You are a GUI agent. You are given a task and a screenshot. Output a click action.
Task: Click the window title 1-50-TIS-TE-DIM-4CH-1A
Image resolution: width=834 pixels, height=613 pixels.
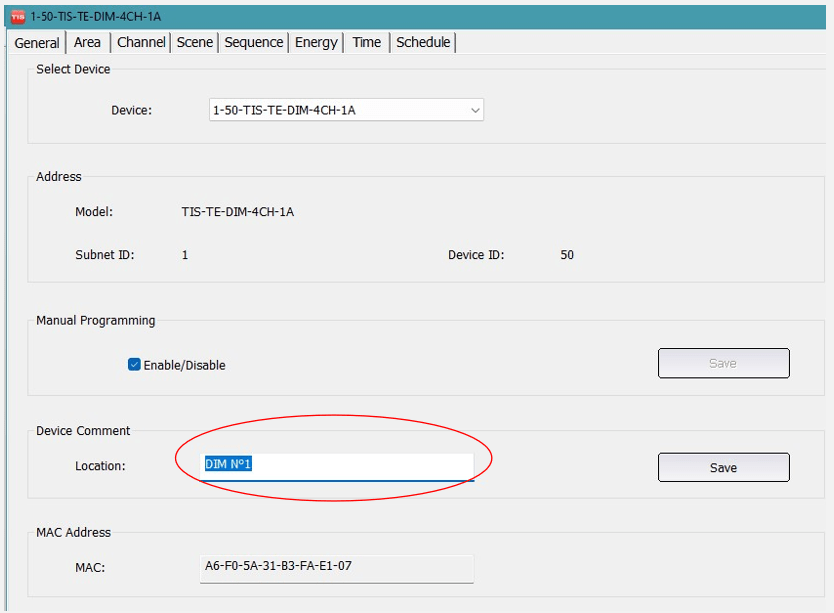[96, 17]
